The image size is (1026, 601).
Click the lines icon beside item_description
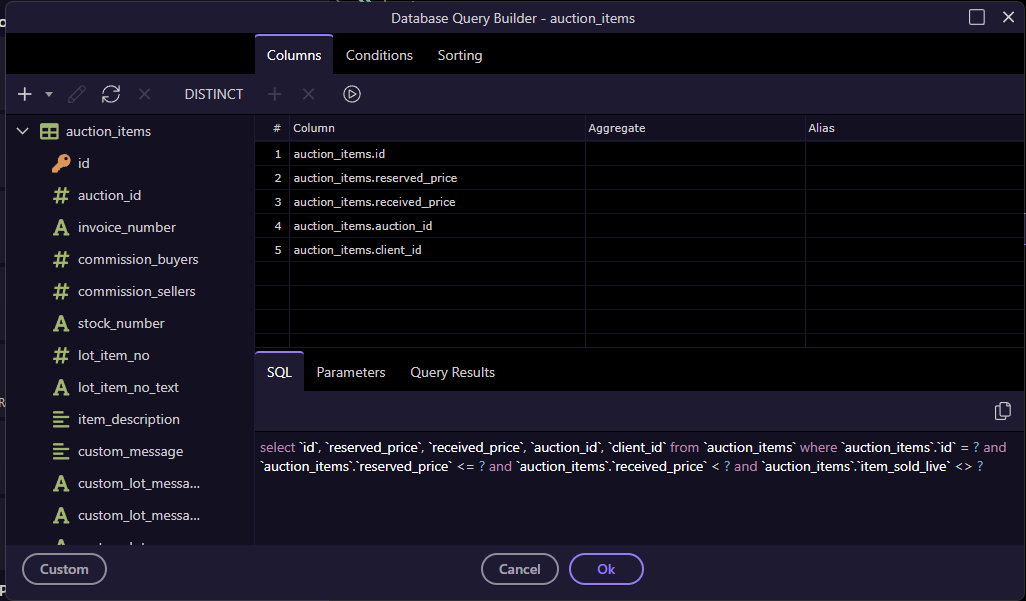[61, 419]
